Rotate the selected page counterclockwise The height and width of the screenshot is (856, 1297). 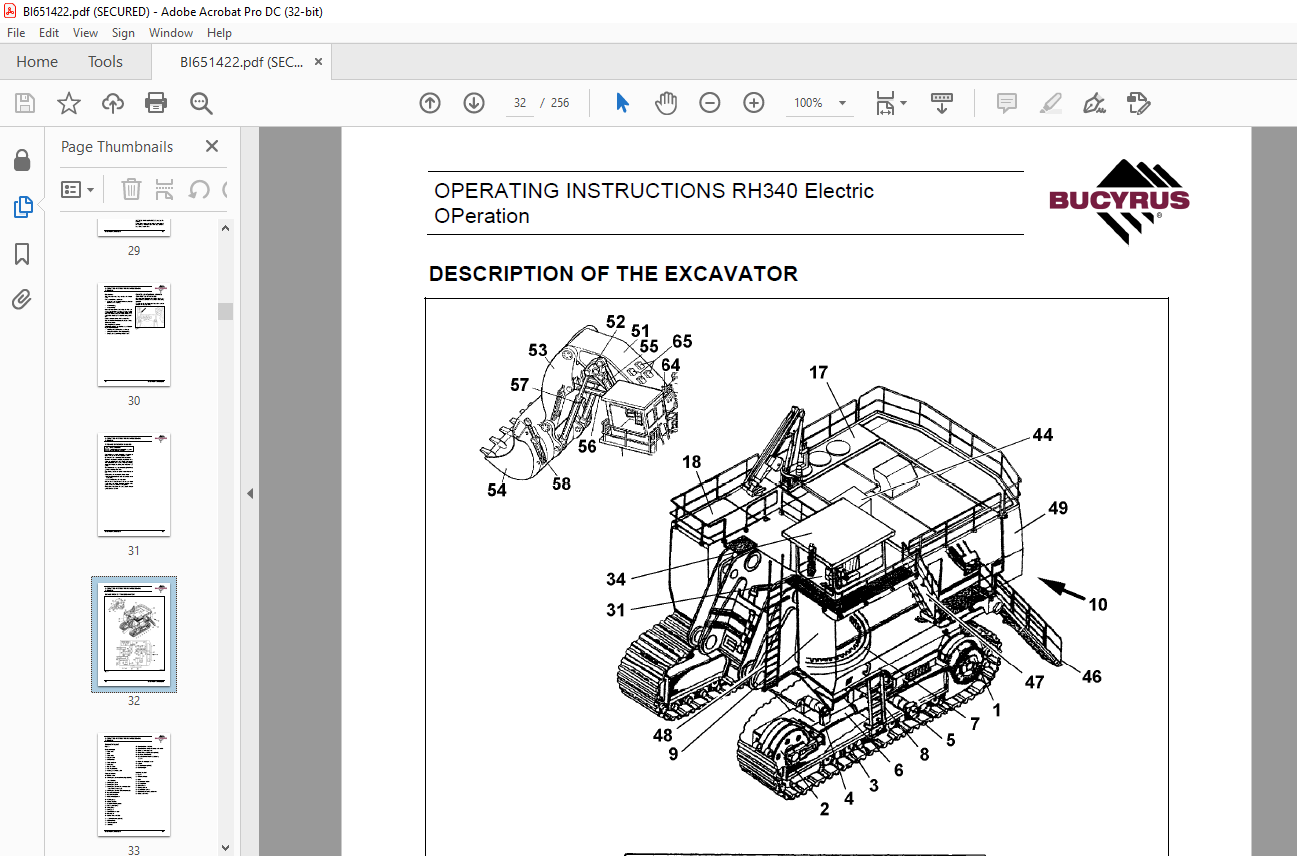click(x=199, y=189)
